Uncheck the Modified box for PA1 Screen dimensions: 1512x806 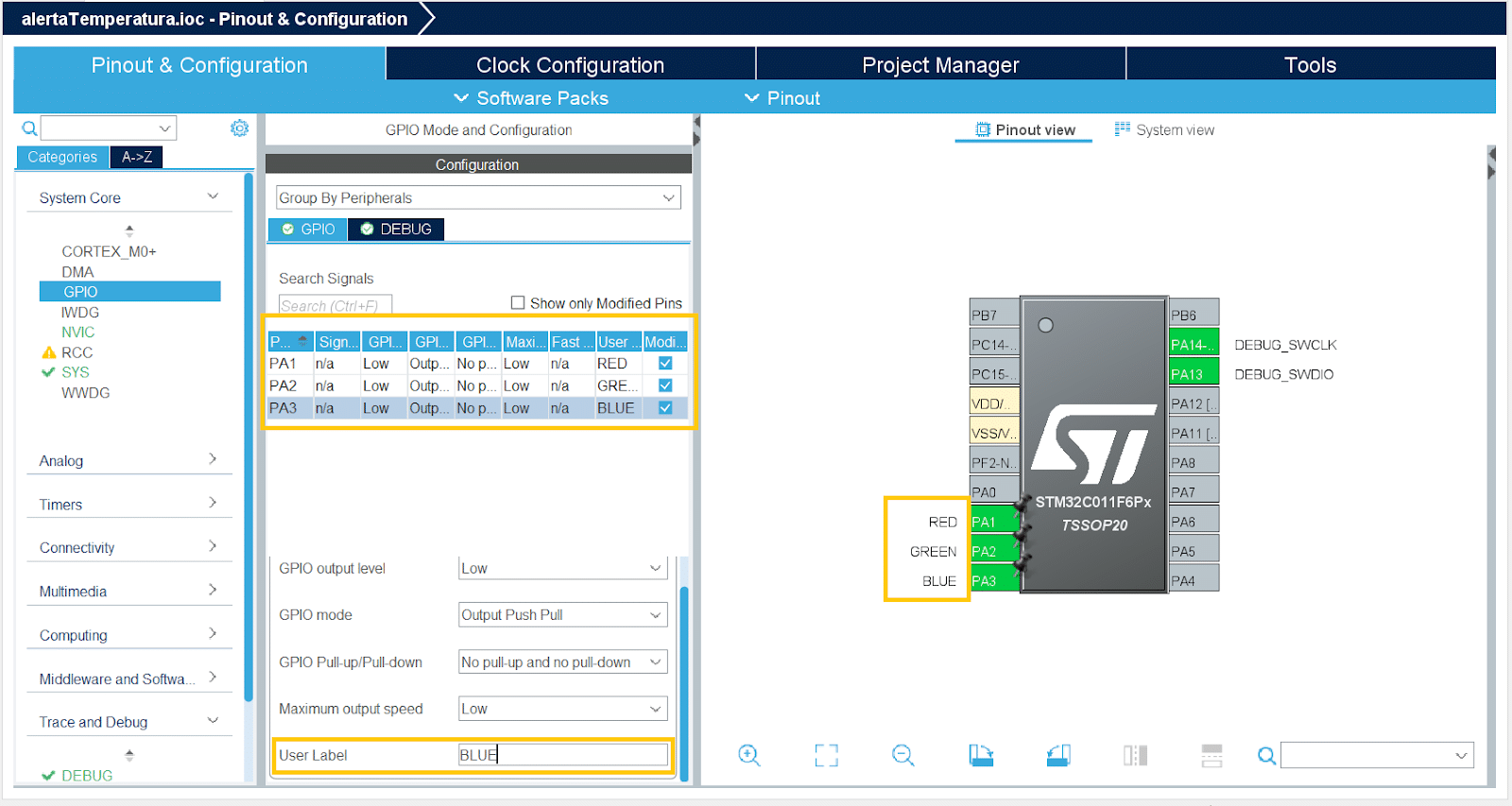665,364
